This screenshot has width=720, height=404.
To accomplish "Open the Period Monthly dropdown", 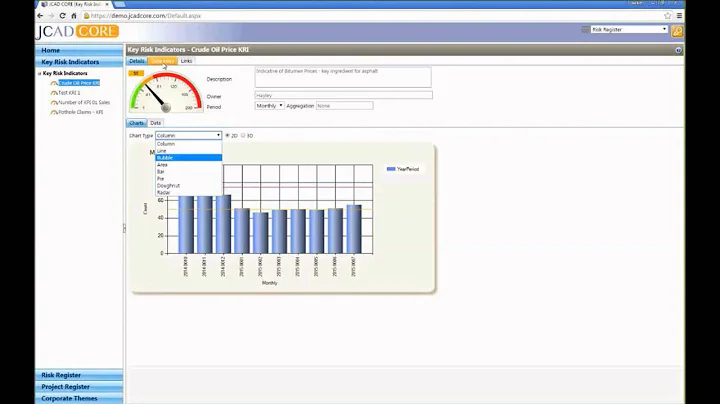I will point(270,106).
